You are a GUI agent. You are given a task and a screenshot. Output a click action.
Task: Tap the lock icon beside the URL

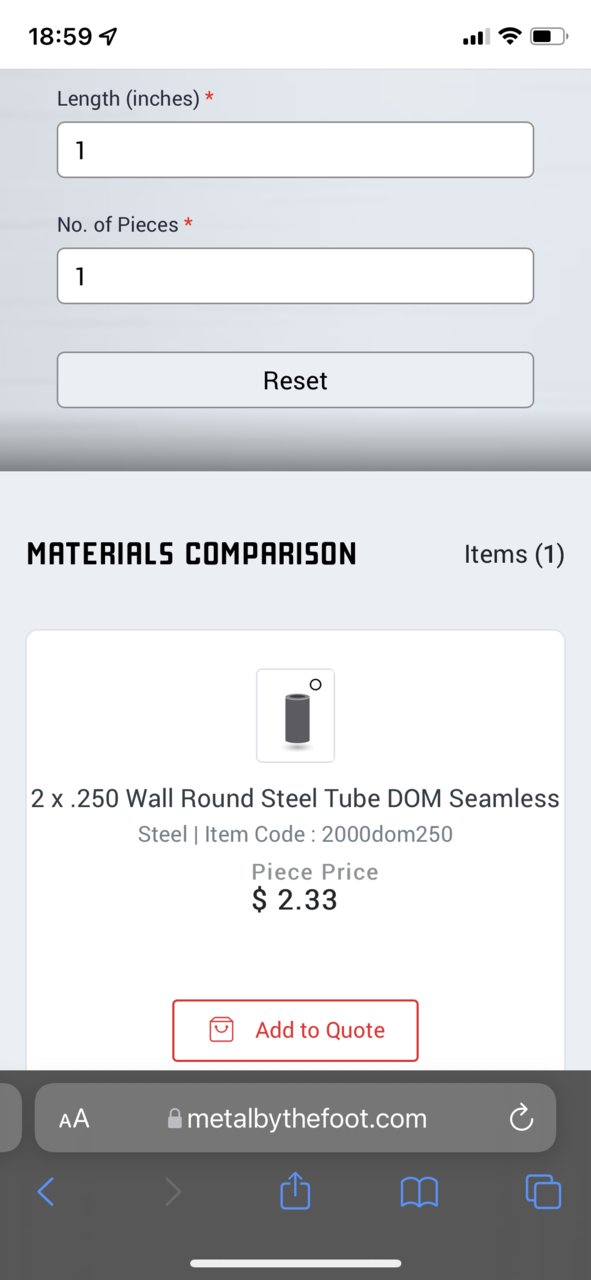point(175,1119)
